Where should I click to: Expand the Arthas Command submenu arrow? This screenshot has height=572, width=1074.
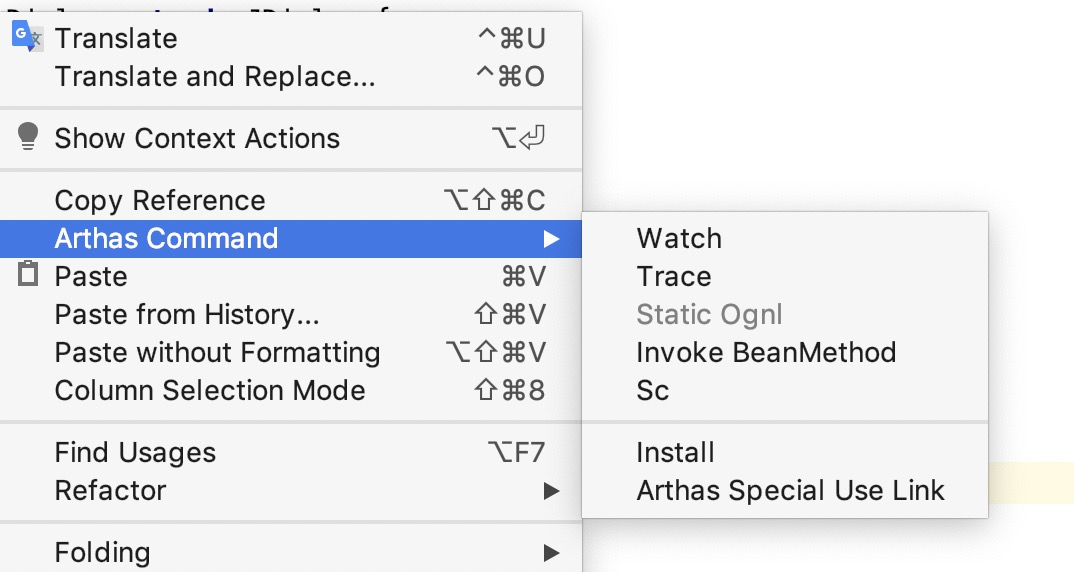(x=551, y=238)
